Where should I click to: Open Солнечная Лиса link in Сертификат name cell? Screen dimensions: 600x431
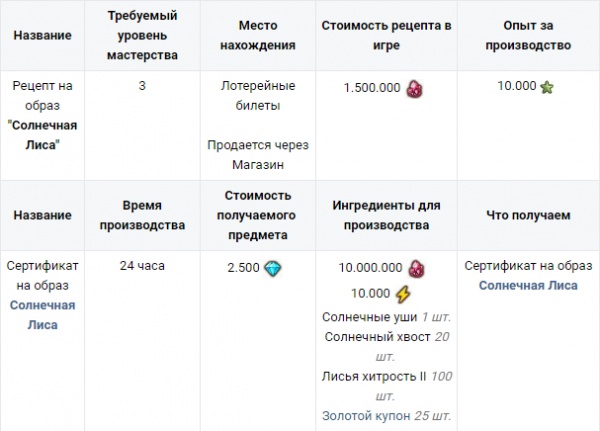(x=42, y=314)
